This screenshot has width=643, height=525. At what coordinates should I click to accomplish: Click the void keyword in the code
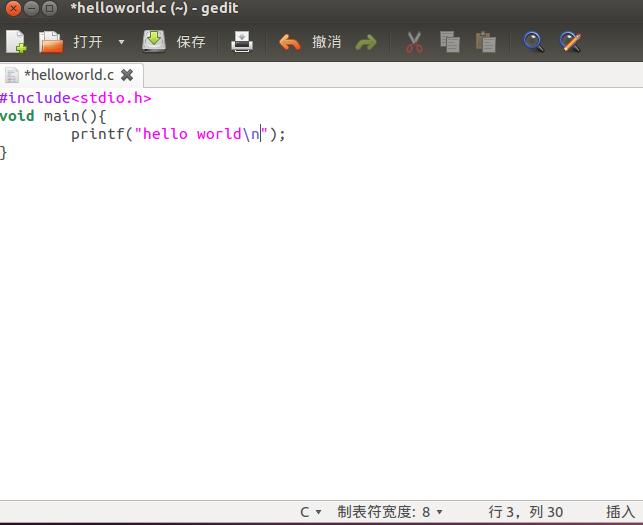click(x=17, y=116)
